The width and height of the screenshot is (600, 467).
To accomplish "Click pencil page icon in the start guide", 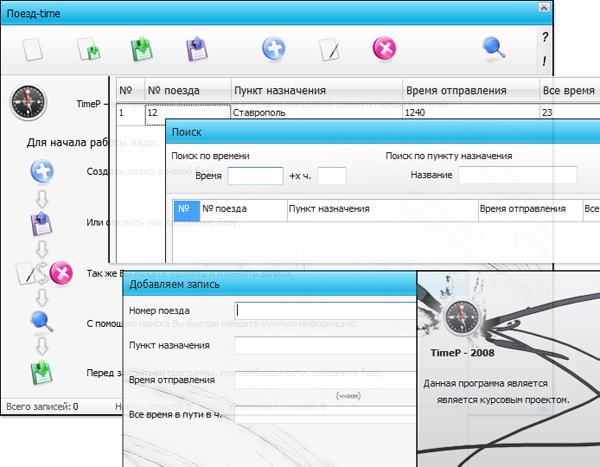I will coord(25,273).
